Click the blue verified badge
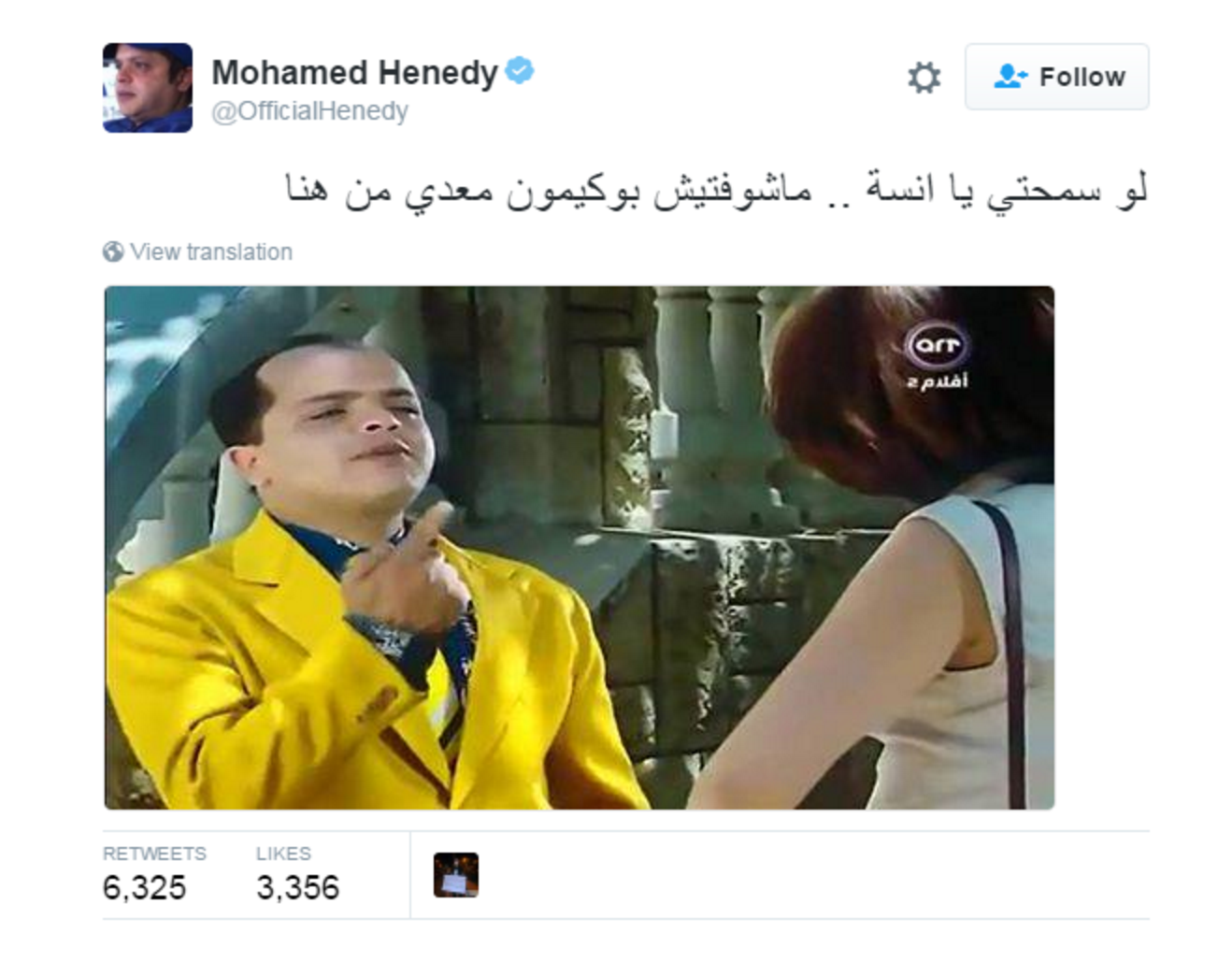Screen dimensions: 1232x976 (x=520, y=71)
